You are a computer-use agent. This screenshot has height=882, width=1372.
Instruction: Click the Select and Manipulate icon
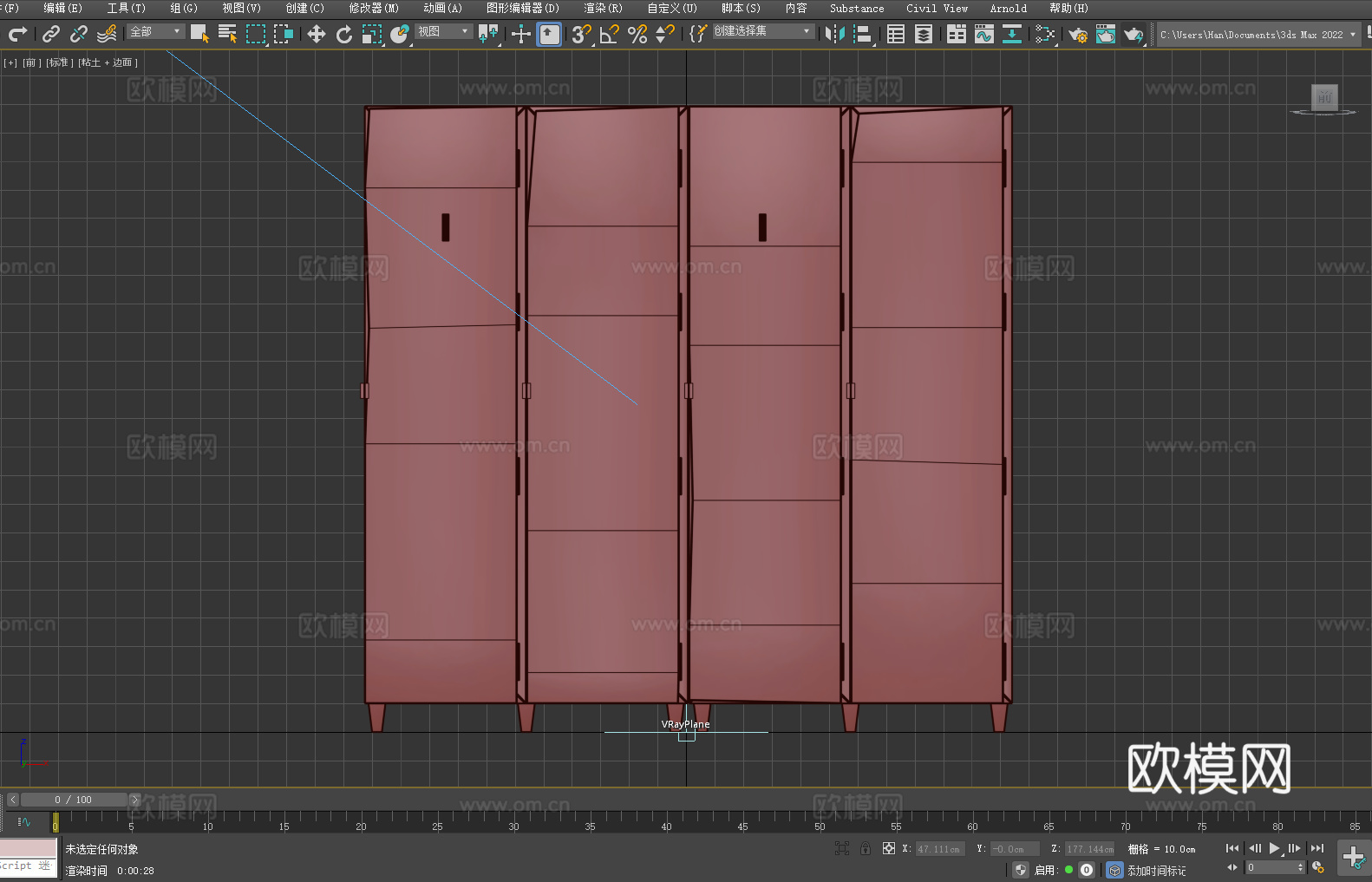(521, 34)
